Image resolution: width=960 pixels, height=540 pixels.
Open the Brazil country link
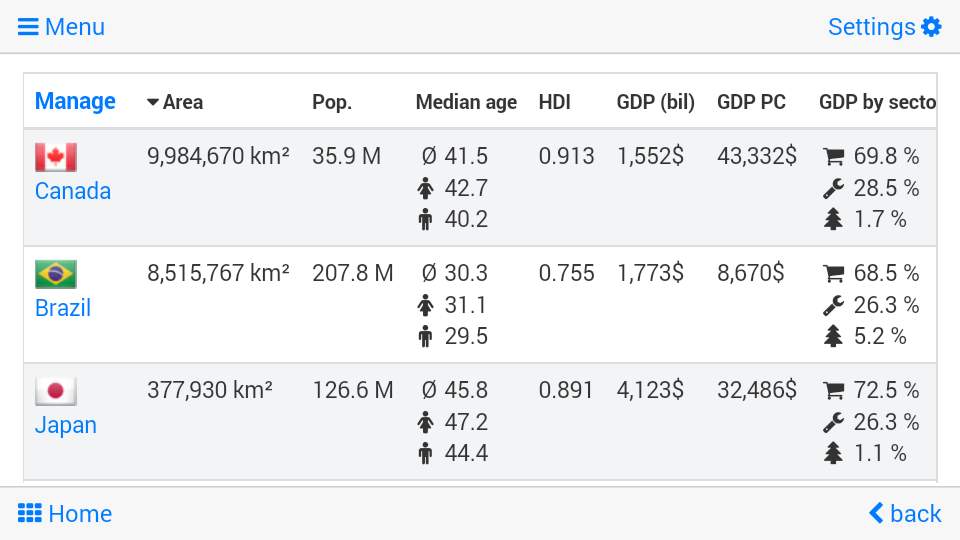pyautogui.click(x=63, y=308)
